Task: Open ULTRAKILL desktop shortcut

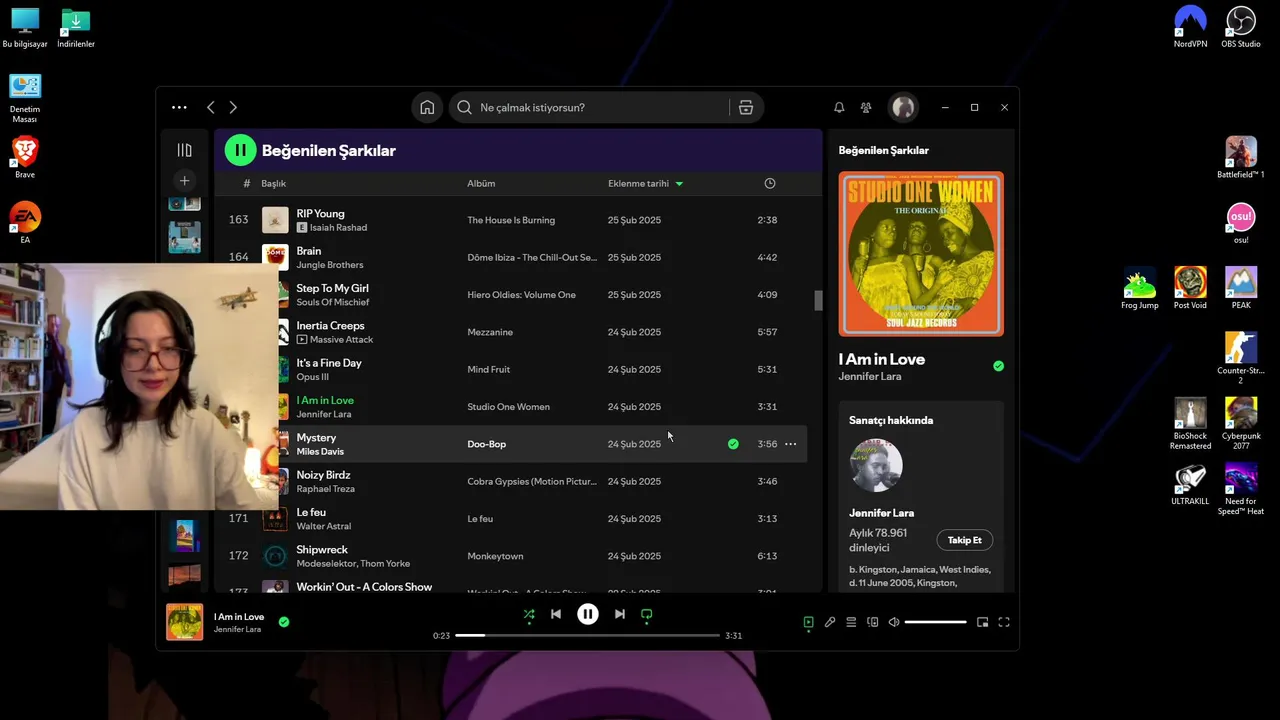Action: [x=1190, y=485]
